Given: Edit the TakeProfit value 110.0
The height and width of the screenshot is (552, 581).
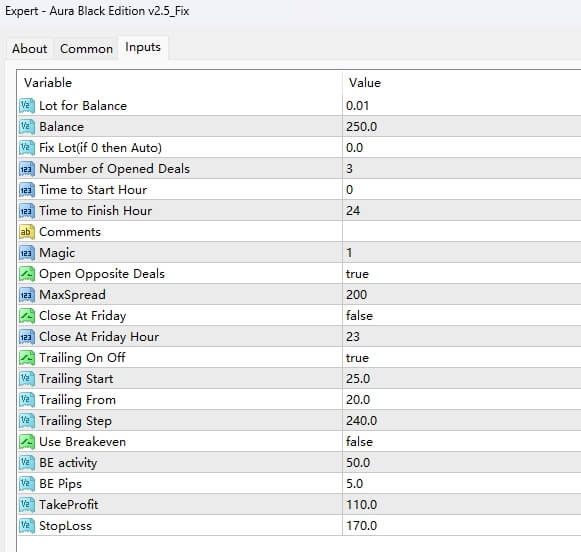Looking at the screenshot, I should 462,505.
